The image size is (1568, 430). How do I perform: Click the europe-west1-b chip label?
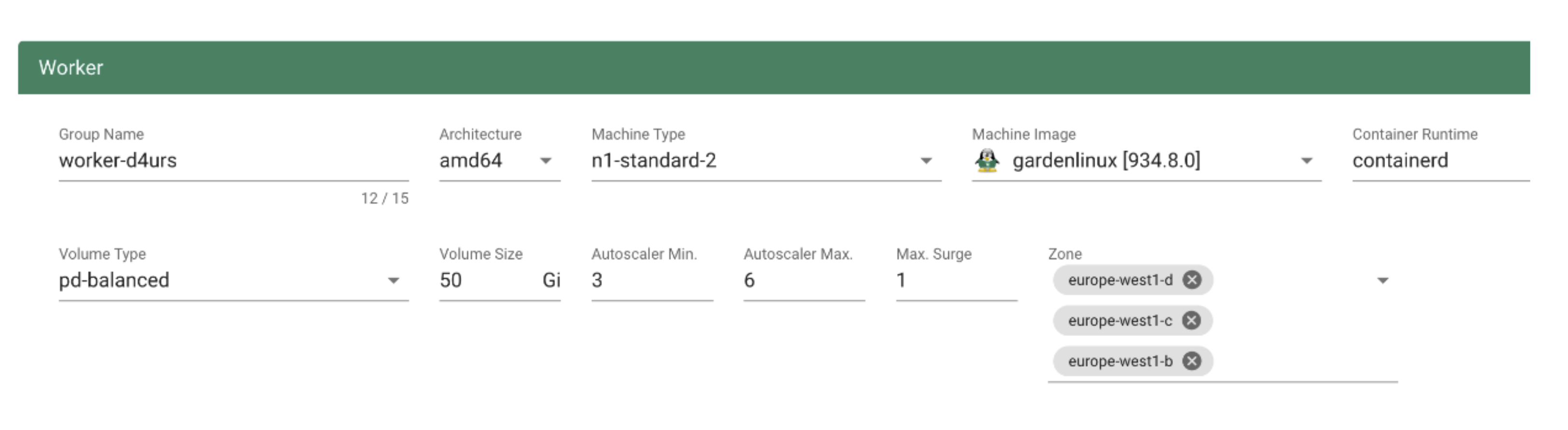click(1120, 361)
